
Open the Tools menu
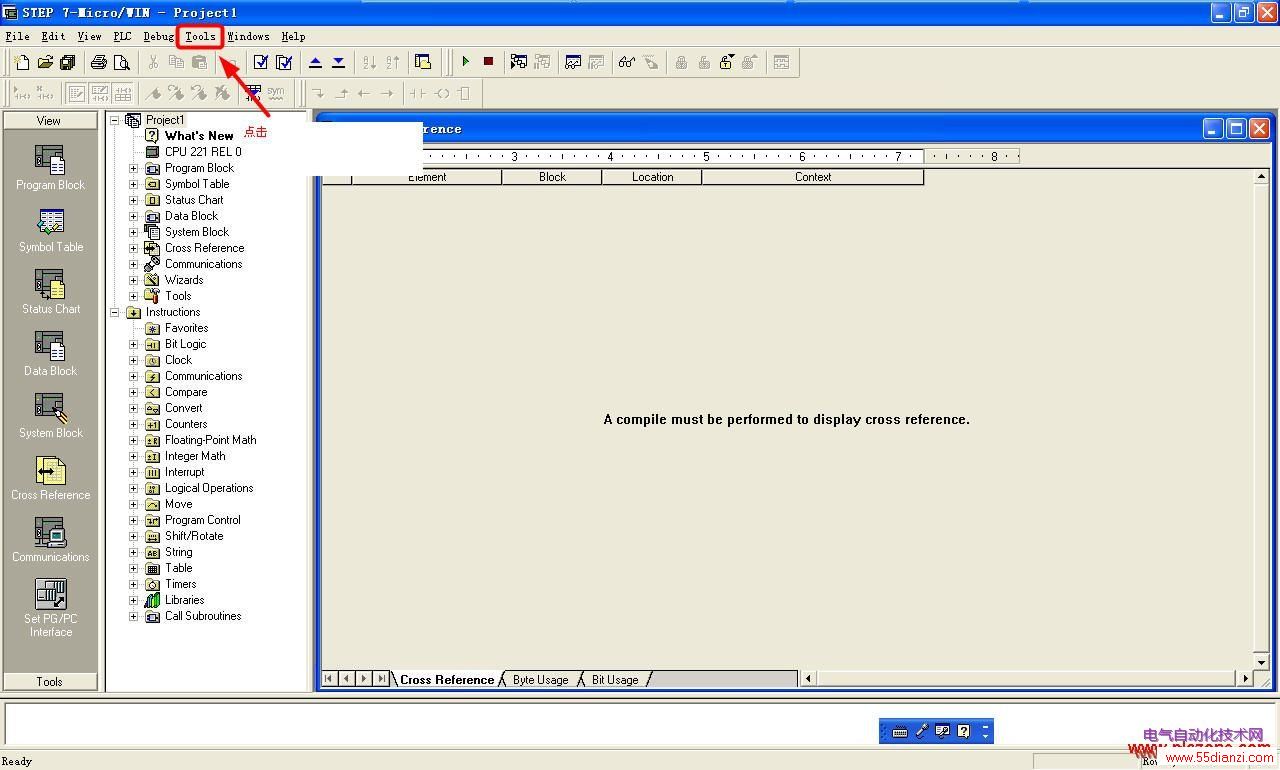click(200, 37)
